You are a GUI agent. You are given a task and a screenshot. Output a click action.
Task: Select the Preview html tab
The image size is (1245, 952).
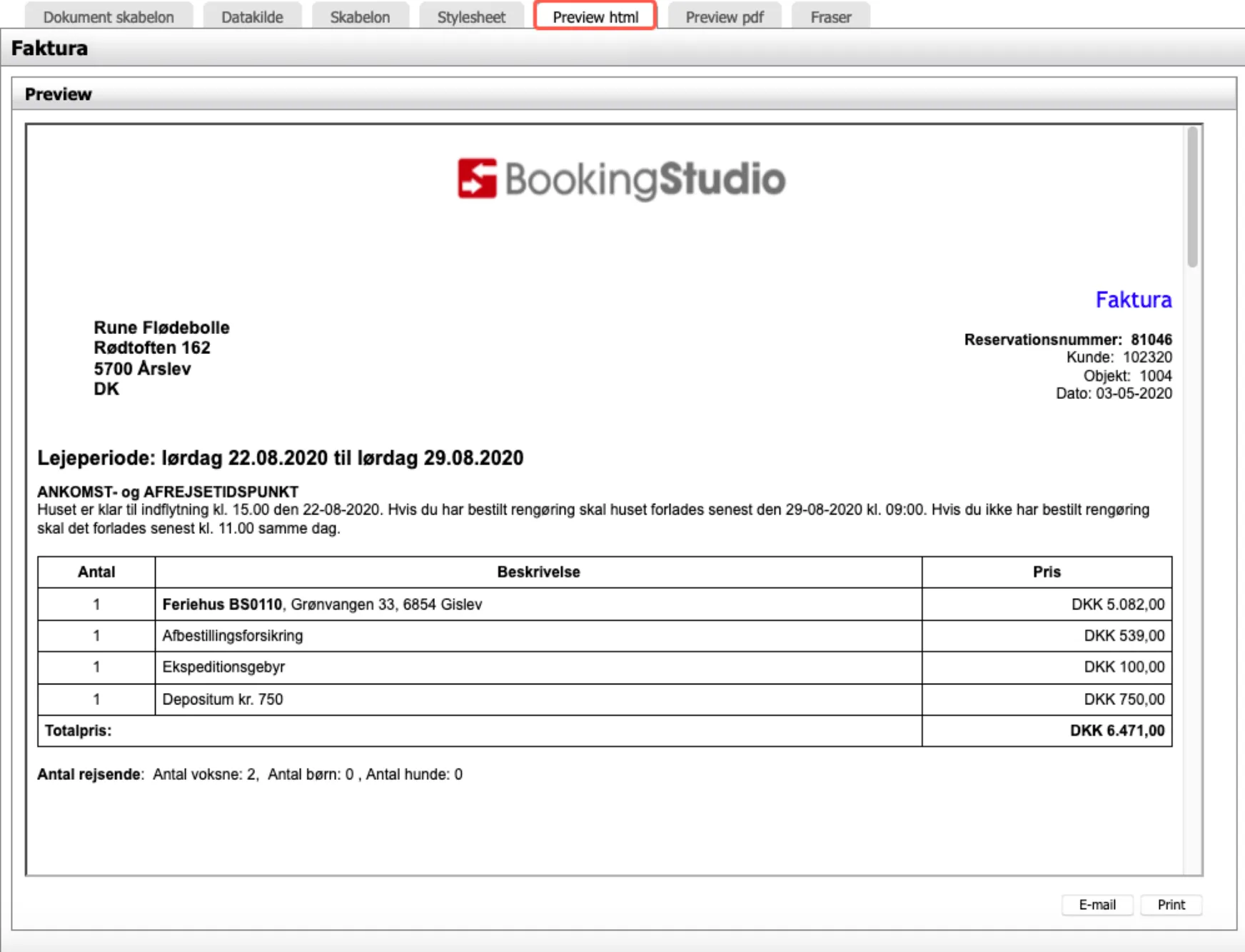pos(595,17)
